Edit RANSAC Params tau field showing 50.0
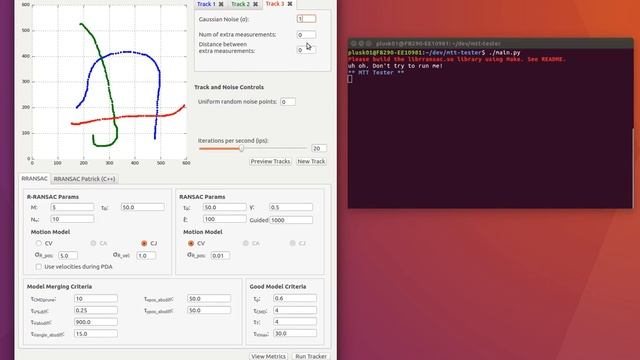640x360 pixels. [x=224, y=207]
